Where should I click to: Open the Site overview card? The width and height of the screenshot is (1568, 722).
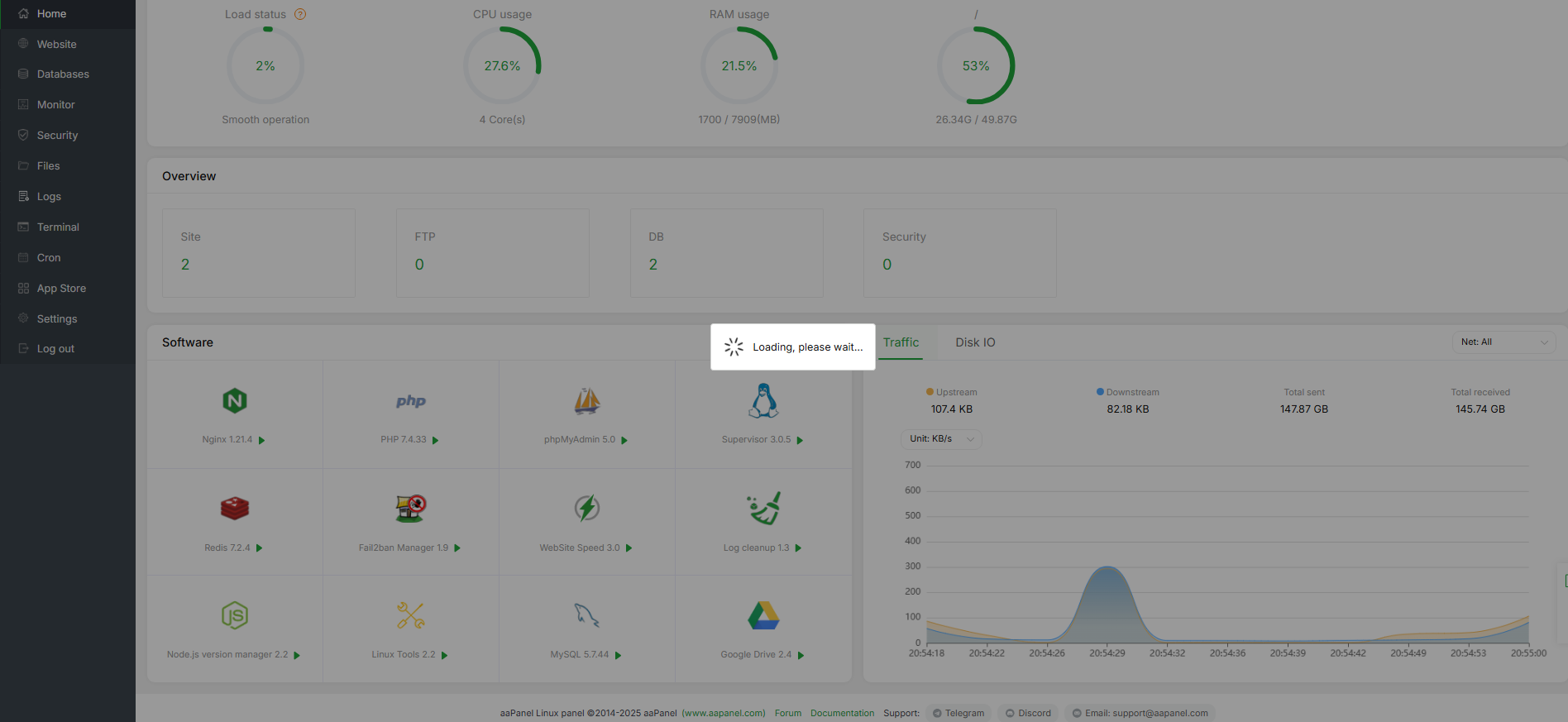pos(259,252)
